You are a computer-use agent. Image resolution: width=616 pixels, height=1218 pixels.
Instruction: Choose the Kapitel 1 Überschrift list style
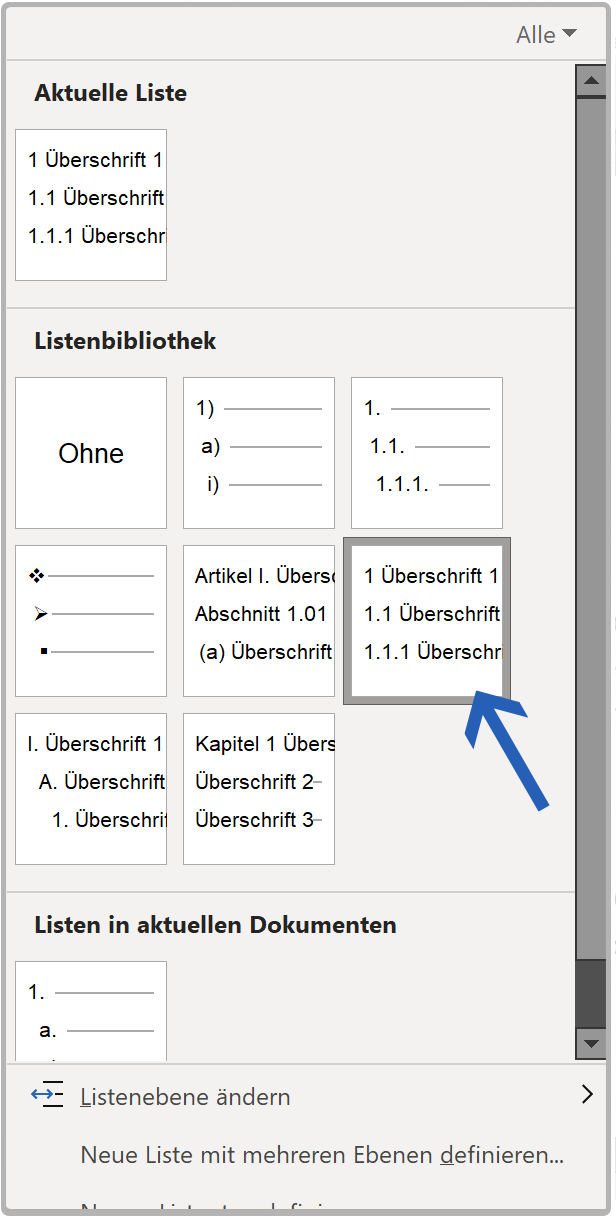tap(259, 789)
